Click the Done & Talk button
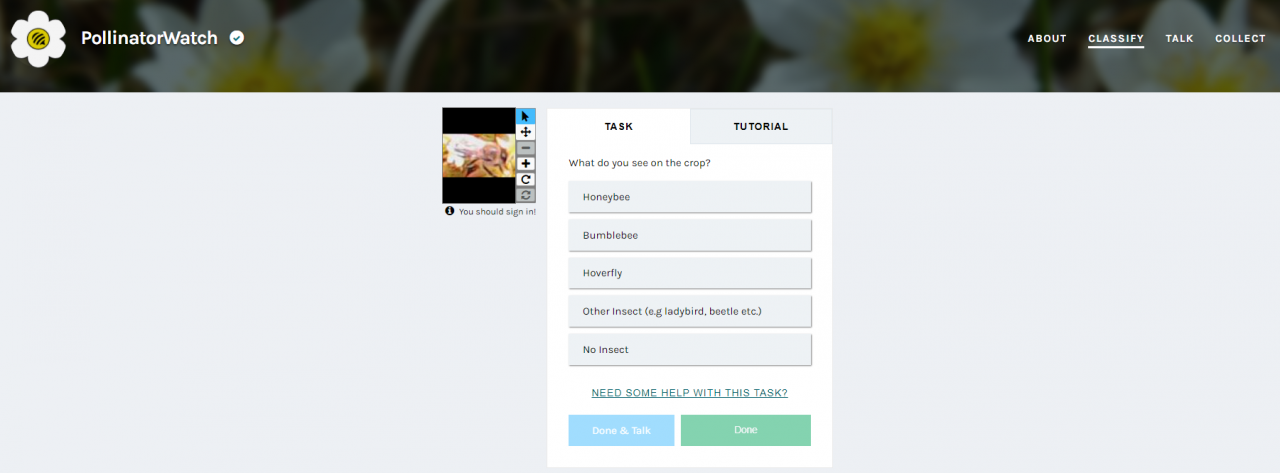1280x473 pixels. (621, 430)
